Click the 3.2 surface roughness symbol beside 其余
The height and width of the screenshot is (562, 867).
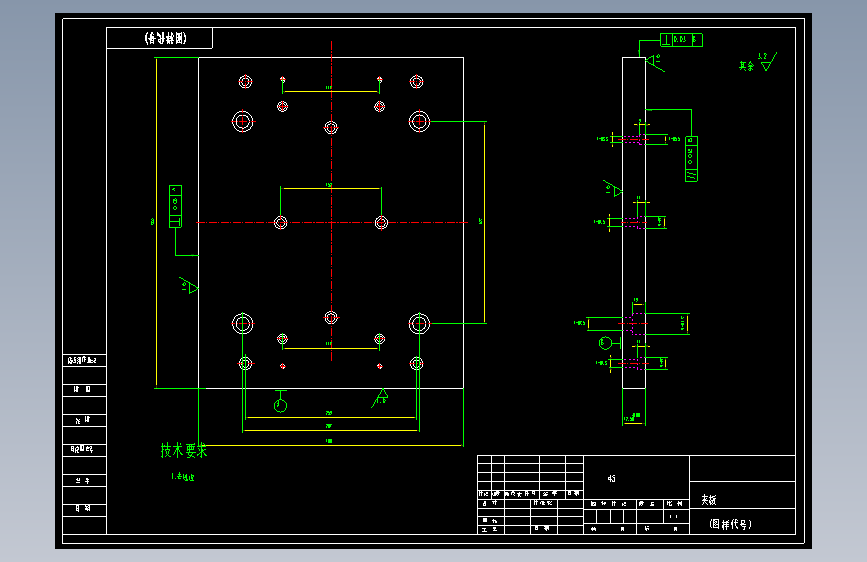[768, 61]
